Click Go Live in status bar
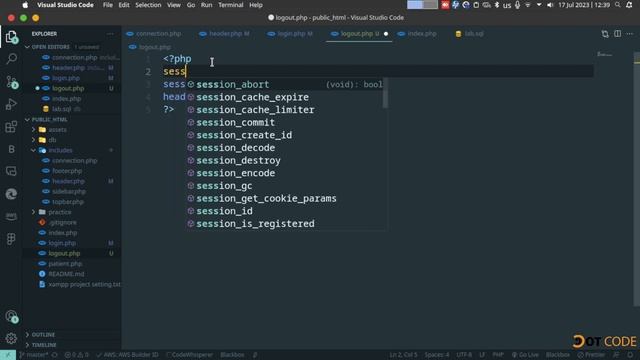The width and height of the screenshot is (640, 360). click(x=525, y=355)
